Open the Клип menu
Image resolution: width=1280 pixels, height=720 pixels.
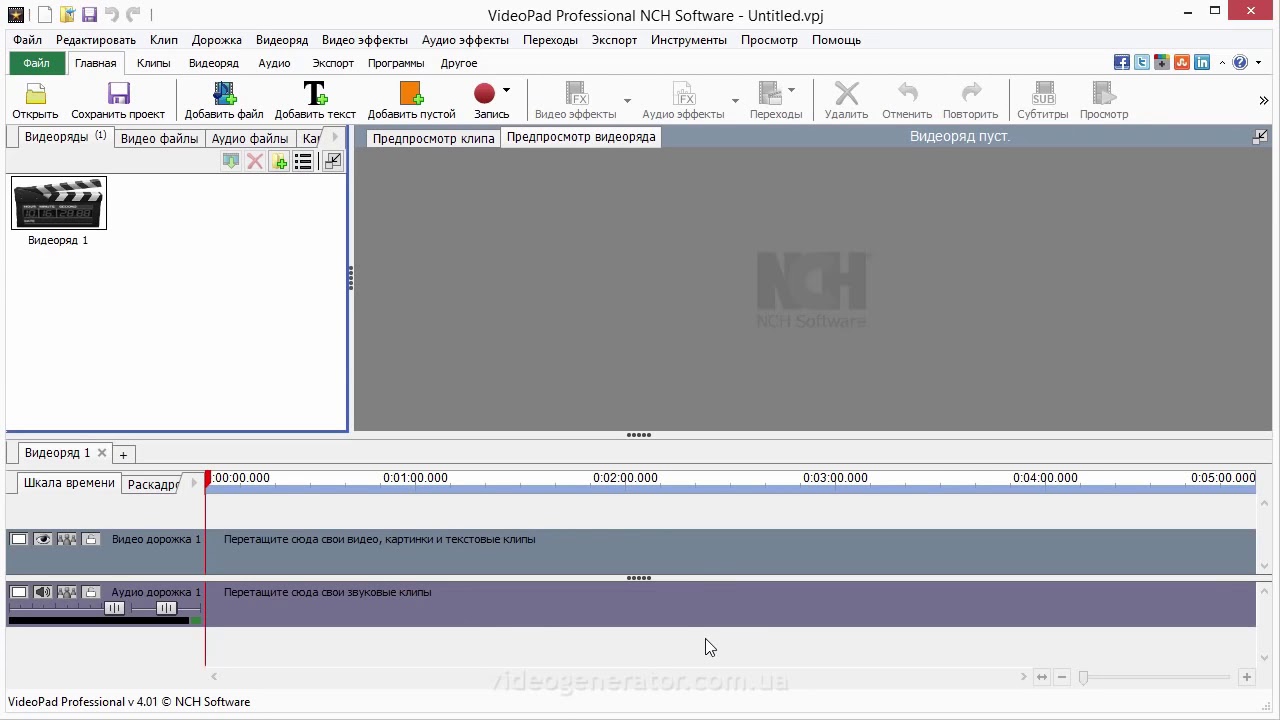(x=164, y=40)
